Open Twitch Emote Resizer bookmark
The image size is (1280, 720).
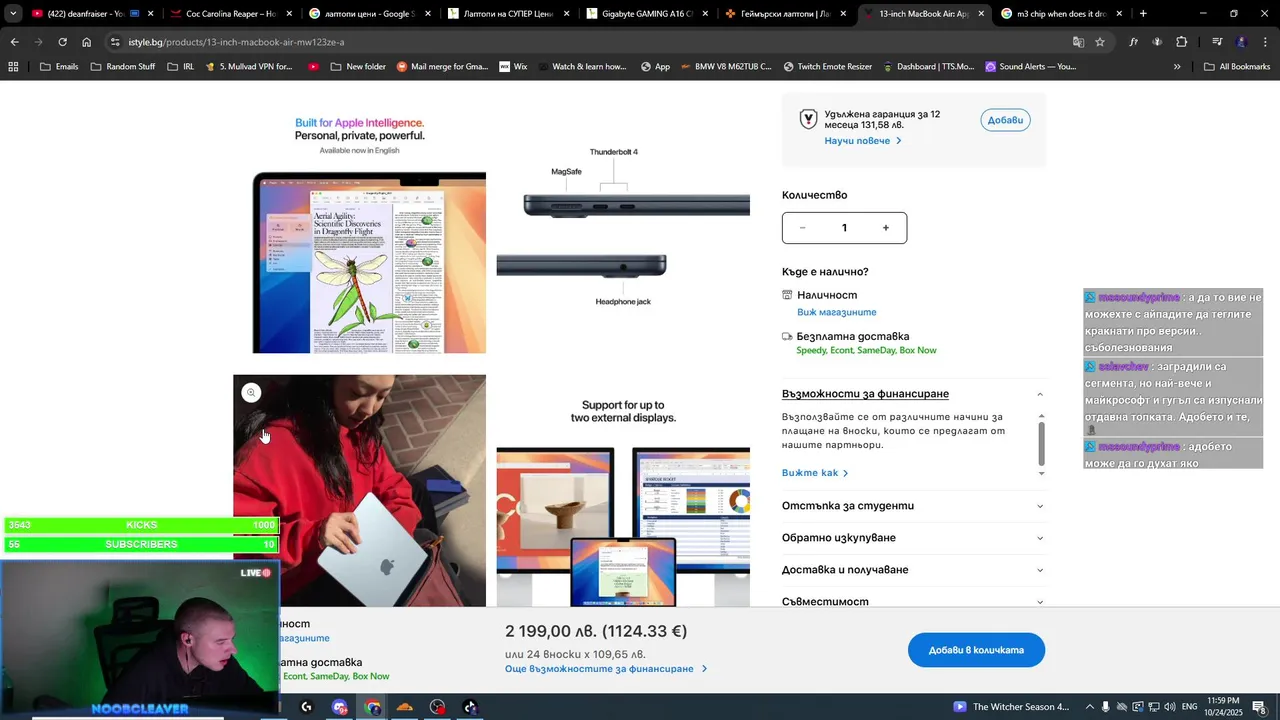tap(827, 67)
